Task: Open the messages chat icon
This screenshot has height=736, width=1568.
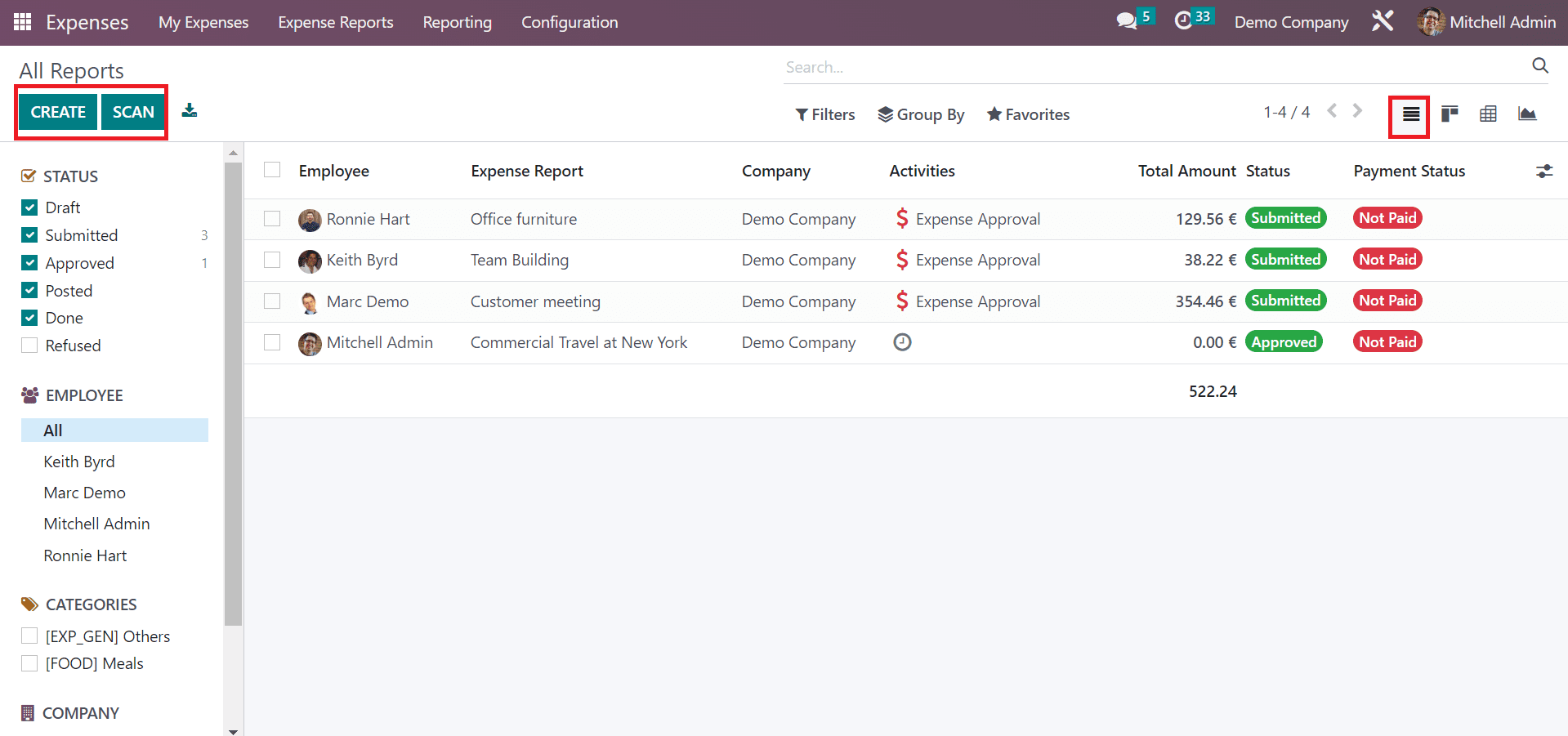Action: click(1127, 21)
